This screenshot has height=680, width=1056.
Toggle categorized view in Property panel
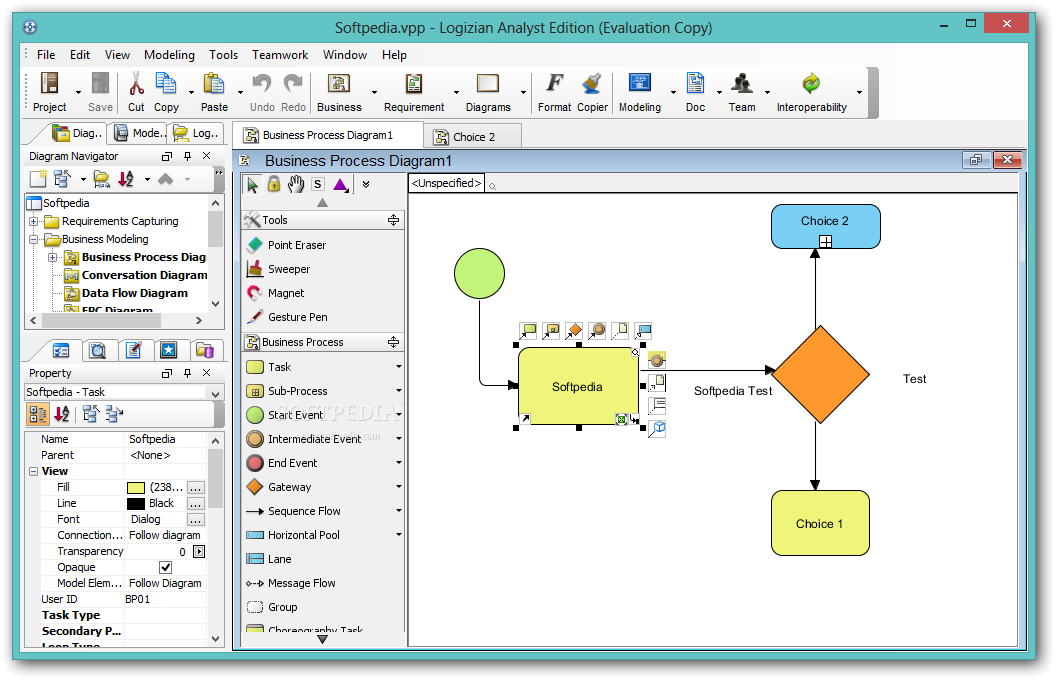[38, 414]
